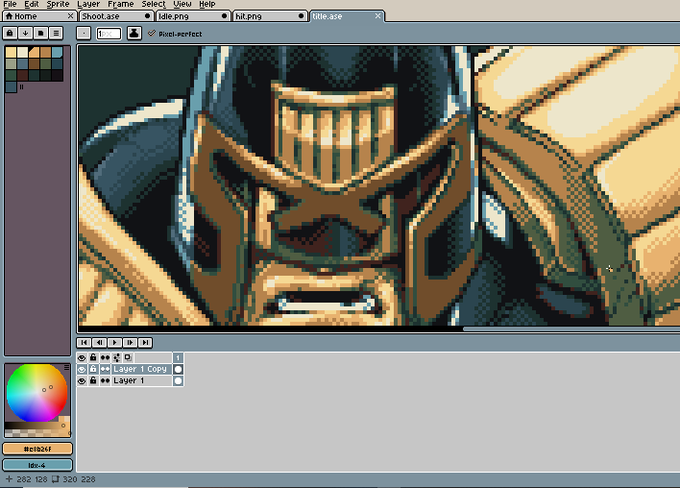The height and width of the screenshot is (488, 680).
Task: Go to first frame button
Action: pos(84,343)
